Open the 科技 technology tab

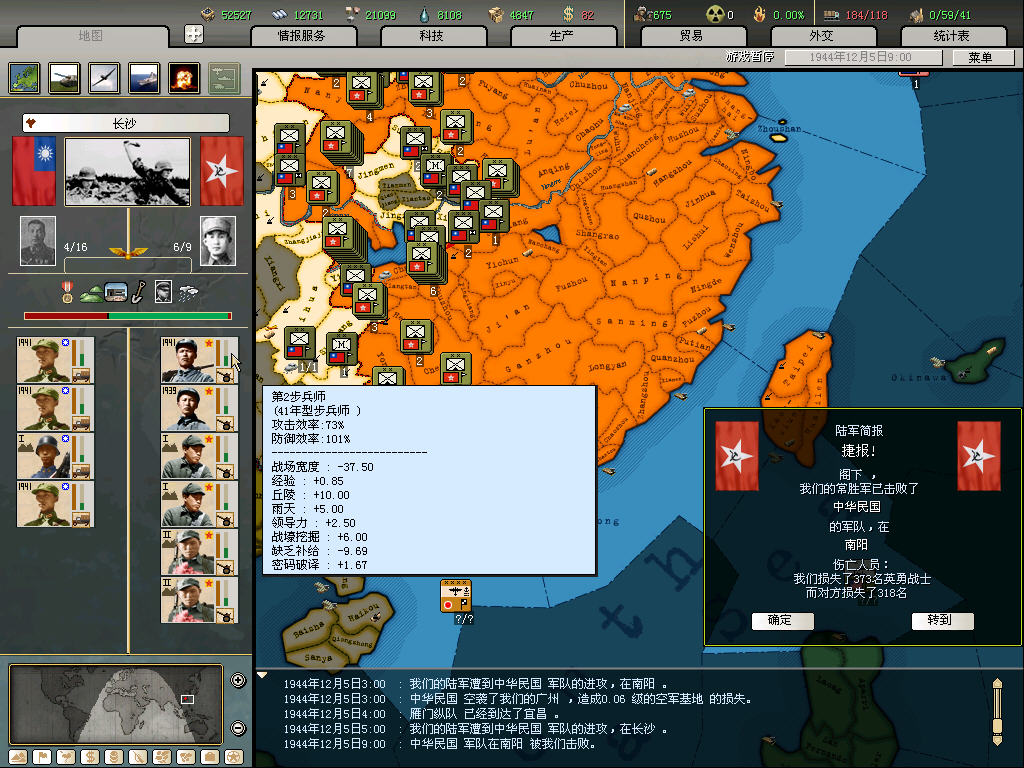[432, 36]
